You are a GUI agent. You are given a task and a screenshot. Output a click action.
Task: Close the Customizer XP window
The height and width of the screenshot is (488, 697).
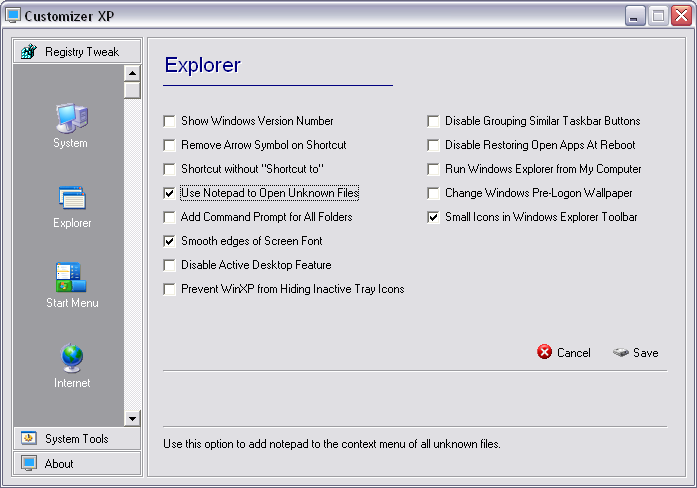681,16
